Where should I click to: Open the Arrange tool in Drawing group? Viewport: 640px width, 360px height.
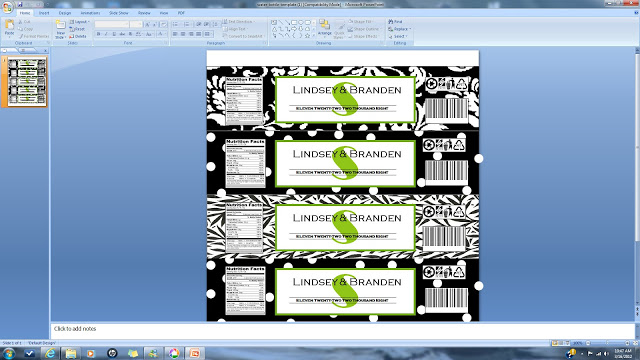point(324,28)
